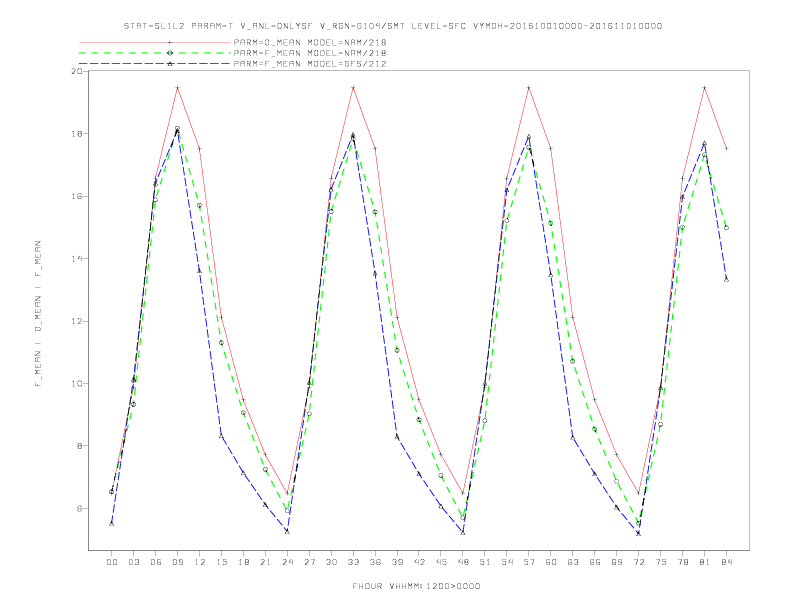792x612 pixels.
Task: Click x-axis tick label 42
Action: (x=419, y=562)
